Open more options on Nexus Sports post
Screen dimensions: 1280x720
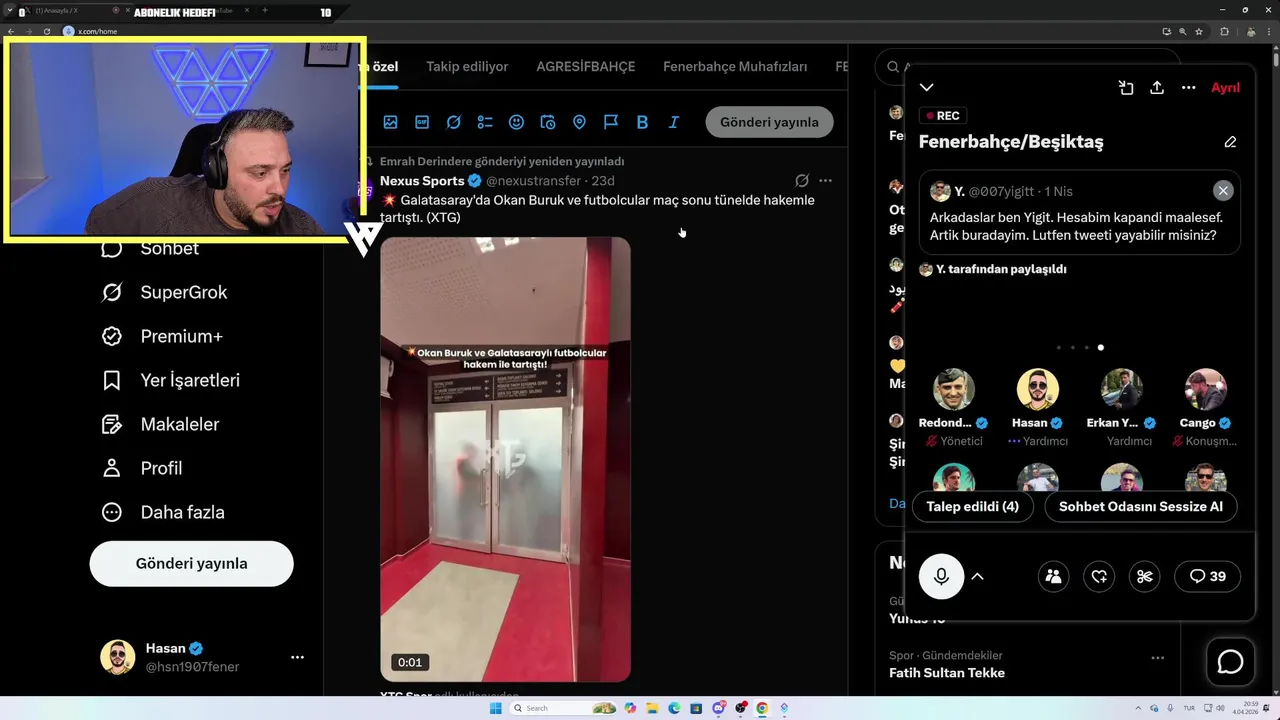pyautogui.click(x=825, y=181)
